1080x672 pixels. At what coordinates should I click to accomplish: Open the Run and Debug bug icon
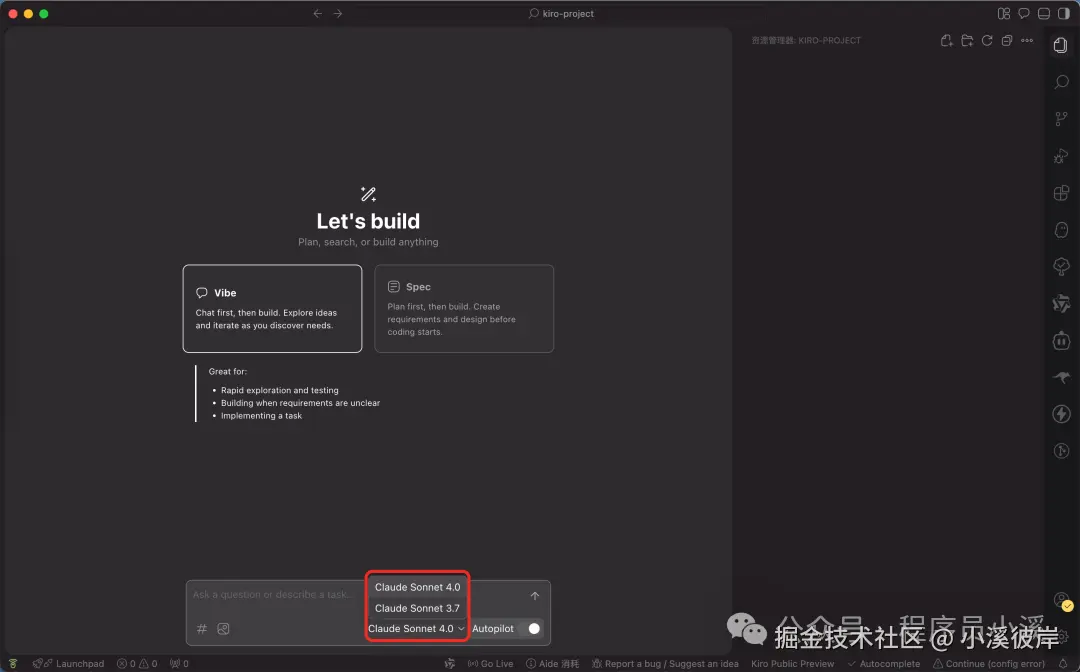pos(1061,156)
